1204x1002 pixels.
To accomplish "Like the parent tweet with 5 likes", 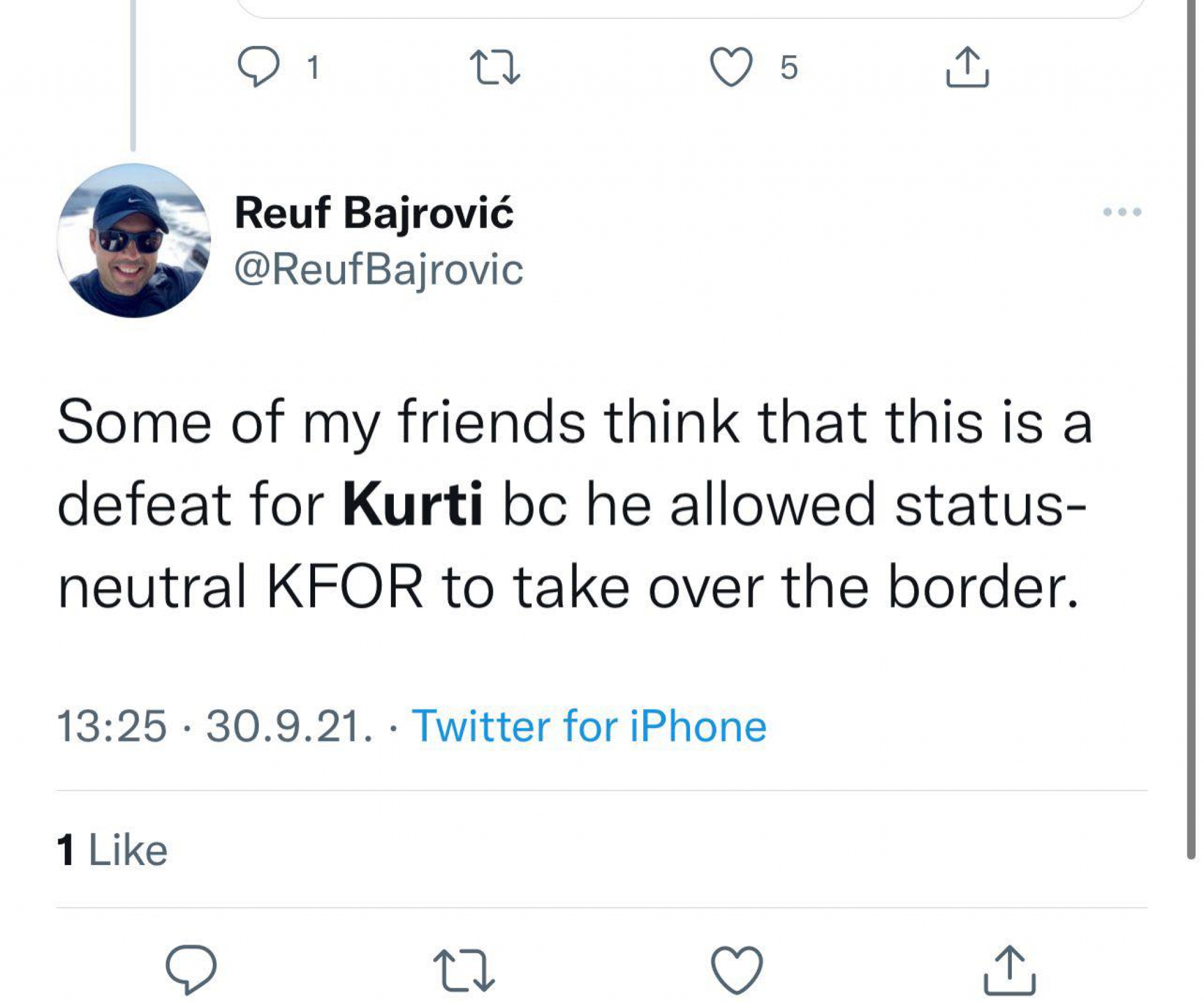I will click(731, 67).
